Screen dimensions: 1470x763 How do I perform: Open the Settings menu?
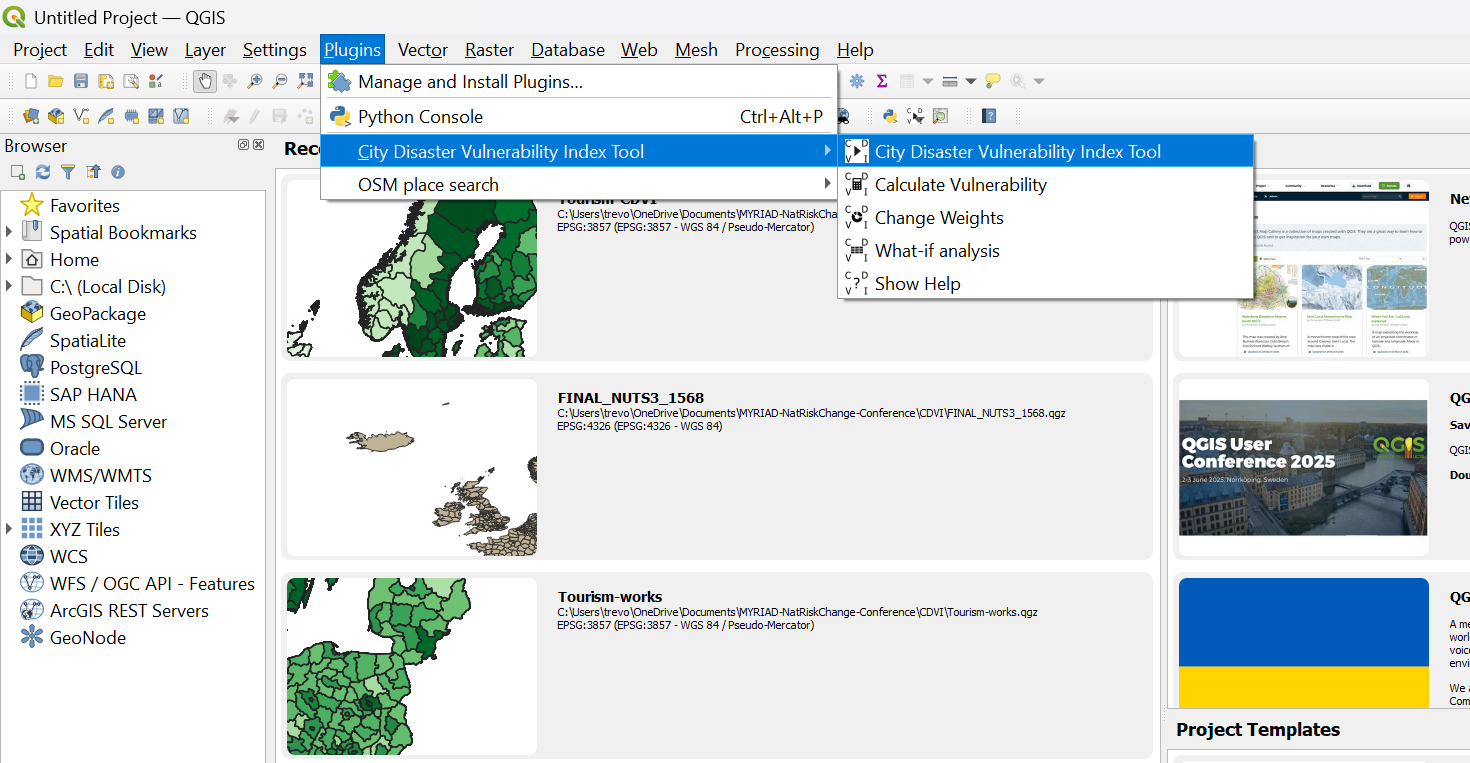point(274,49)
